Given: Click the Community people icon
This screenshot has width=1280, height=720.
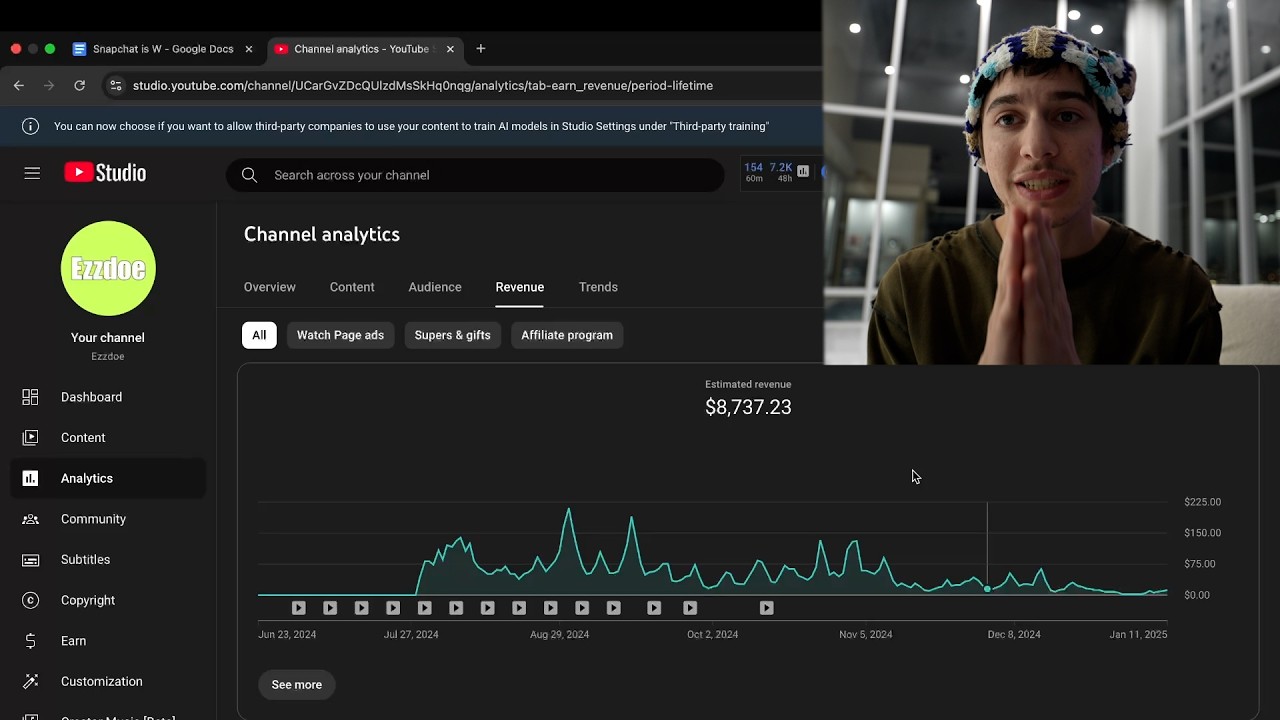Looking at the screenshot, I should click(x=30, y=519).
